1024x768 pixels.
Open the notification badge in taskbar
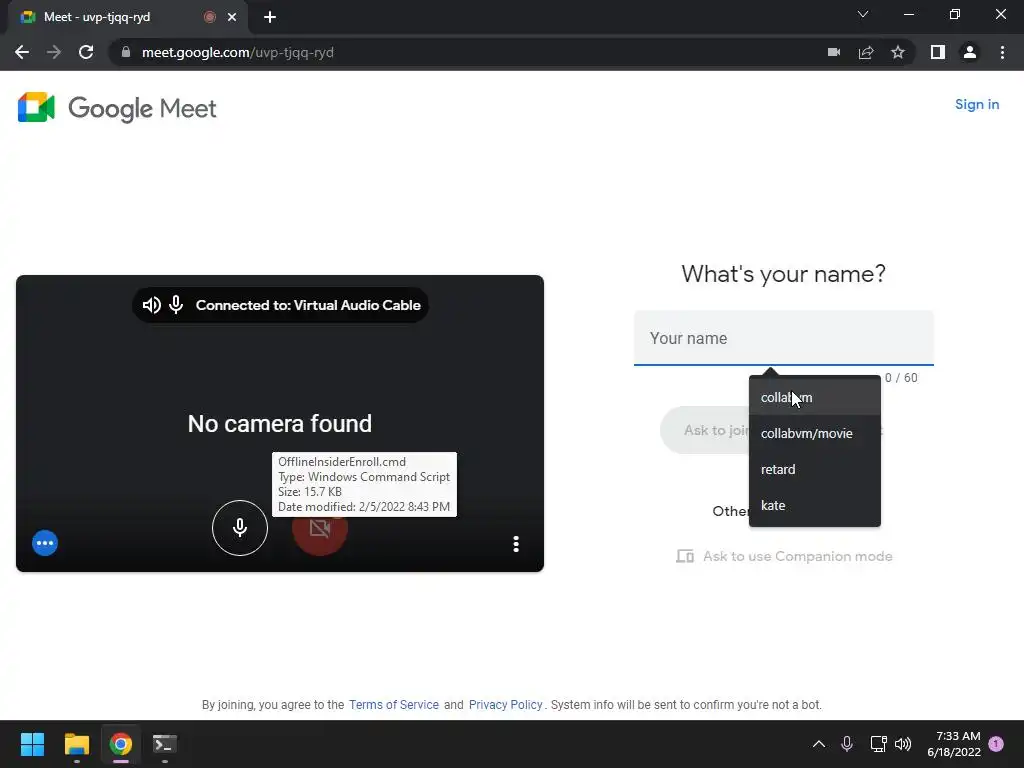[996, 743]
